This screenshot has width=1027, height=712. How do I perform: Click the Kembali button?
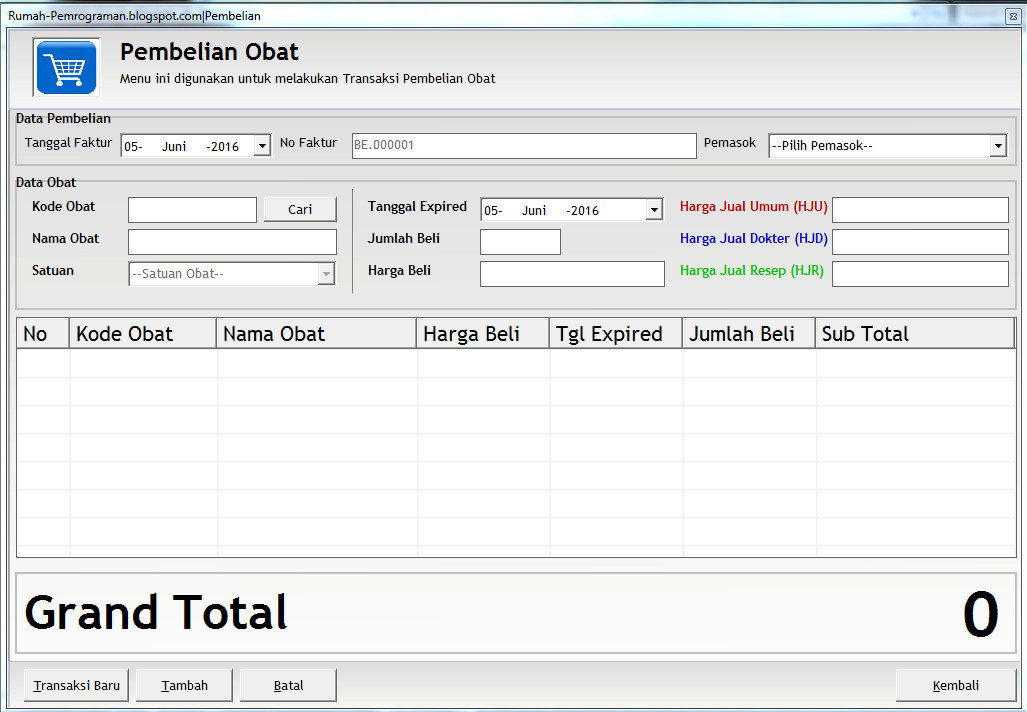(955, 685)
